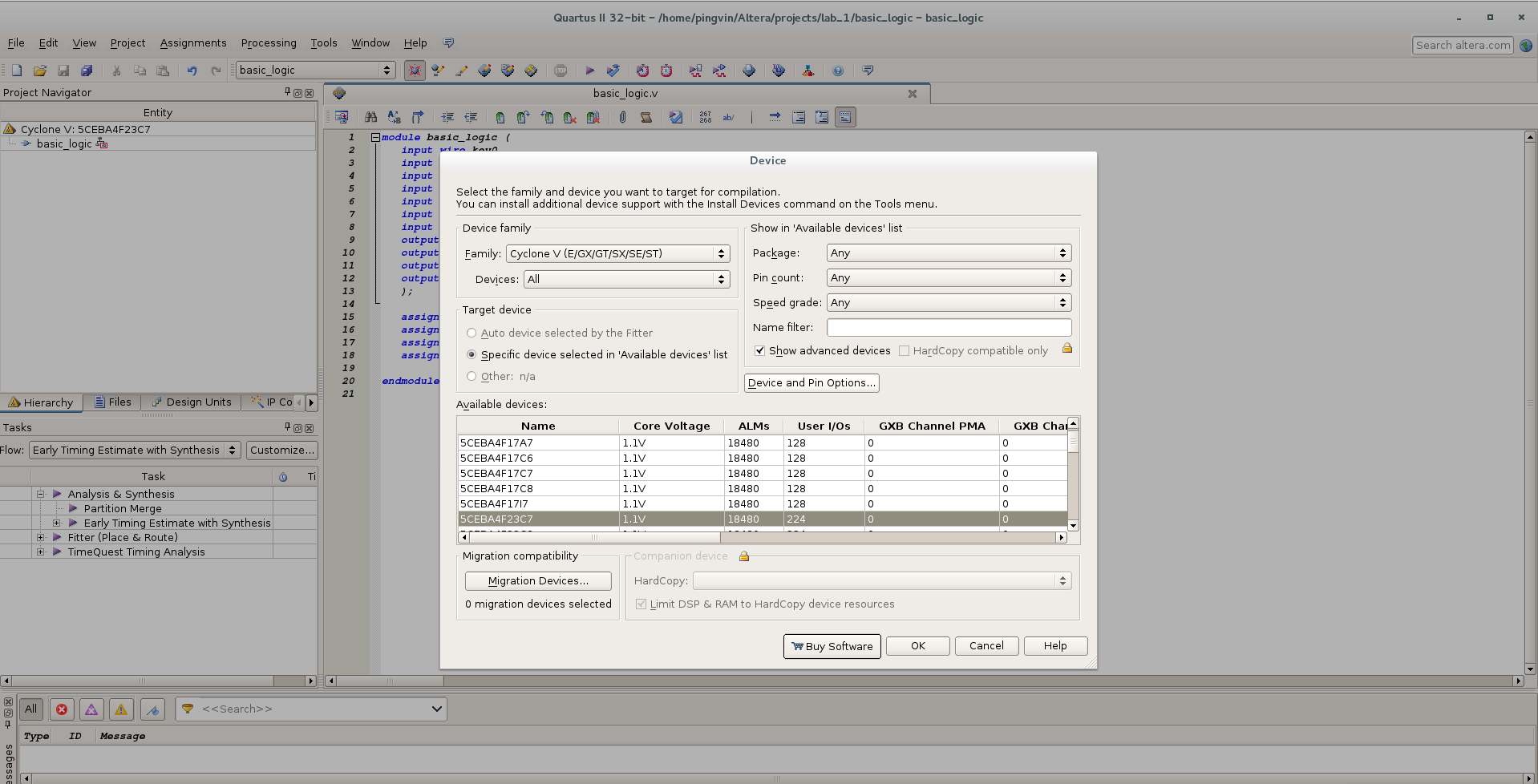The image size is (1538, 784).
Task: Expand the Analysis & Synthesis task node
Action: click(40, 494)
